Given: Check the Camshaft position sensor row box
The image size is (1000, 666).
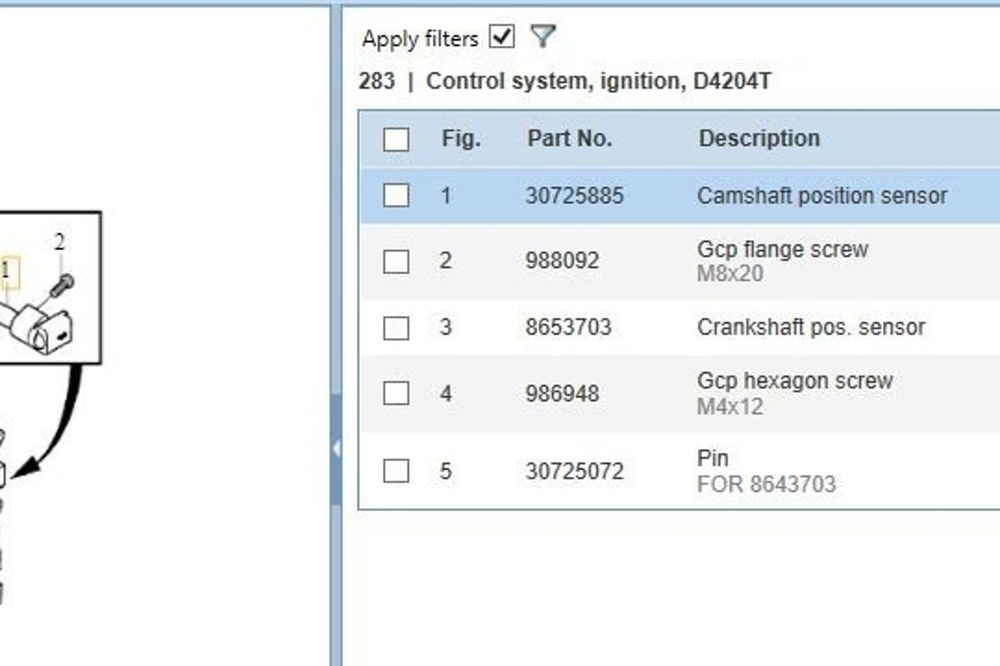Looking at the screenshot, I should [x=396, y=195].
